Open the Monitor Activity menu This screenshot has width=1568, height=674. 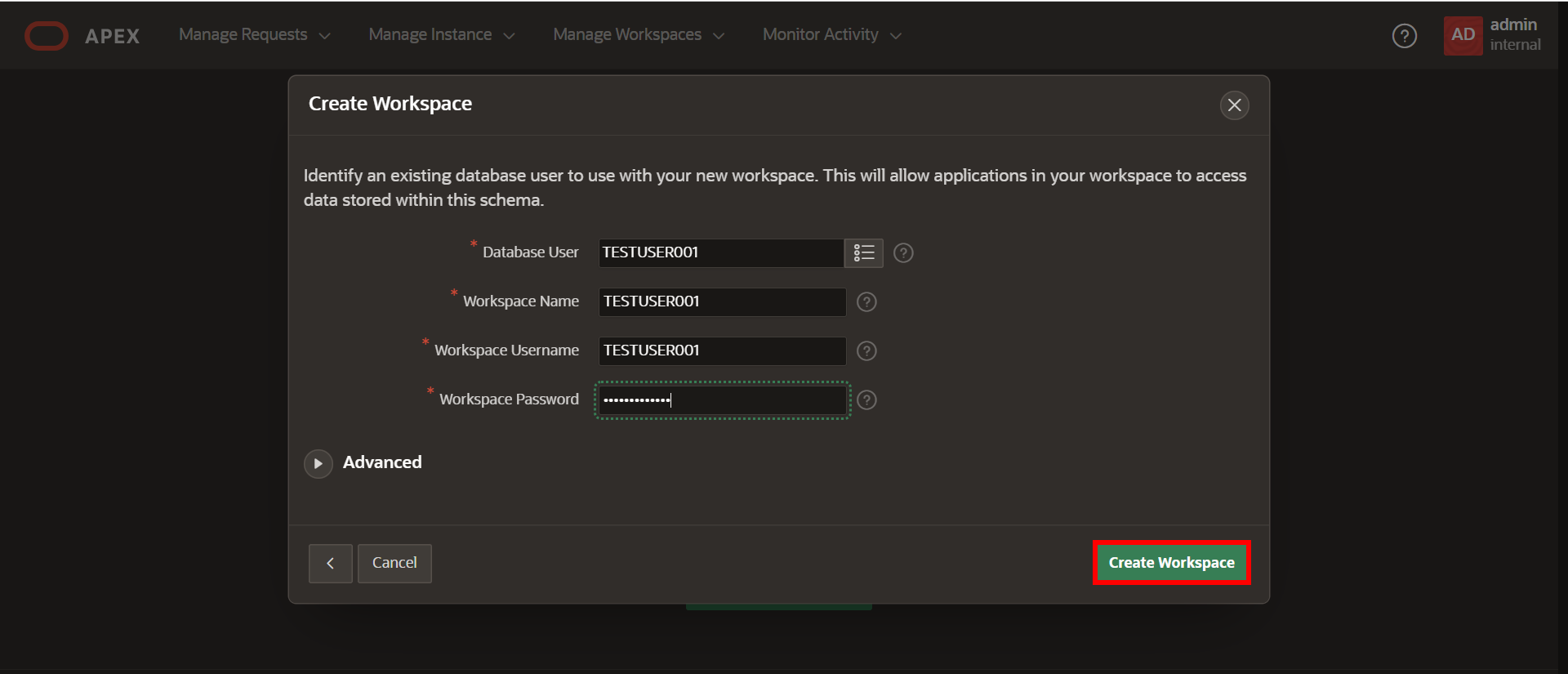click(831, 35)
